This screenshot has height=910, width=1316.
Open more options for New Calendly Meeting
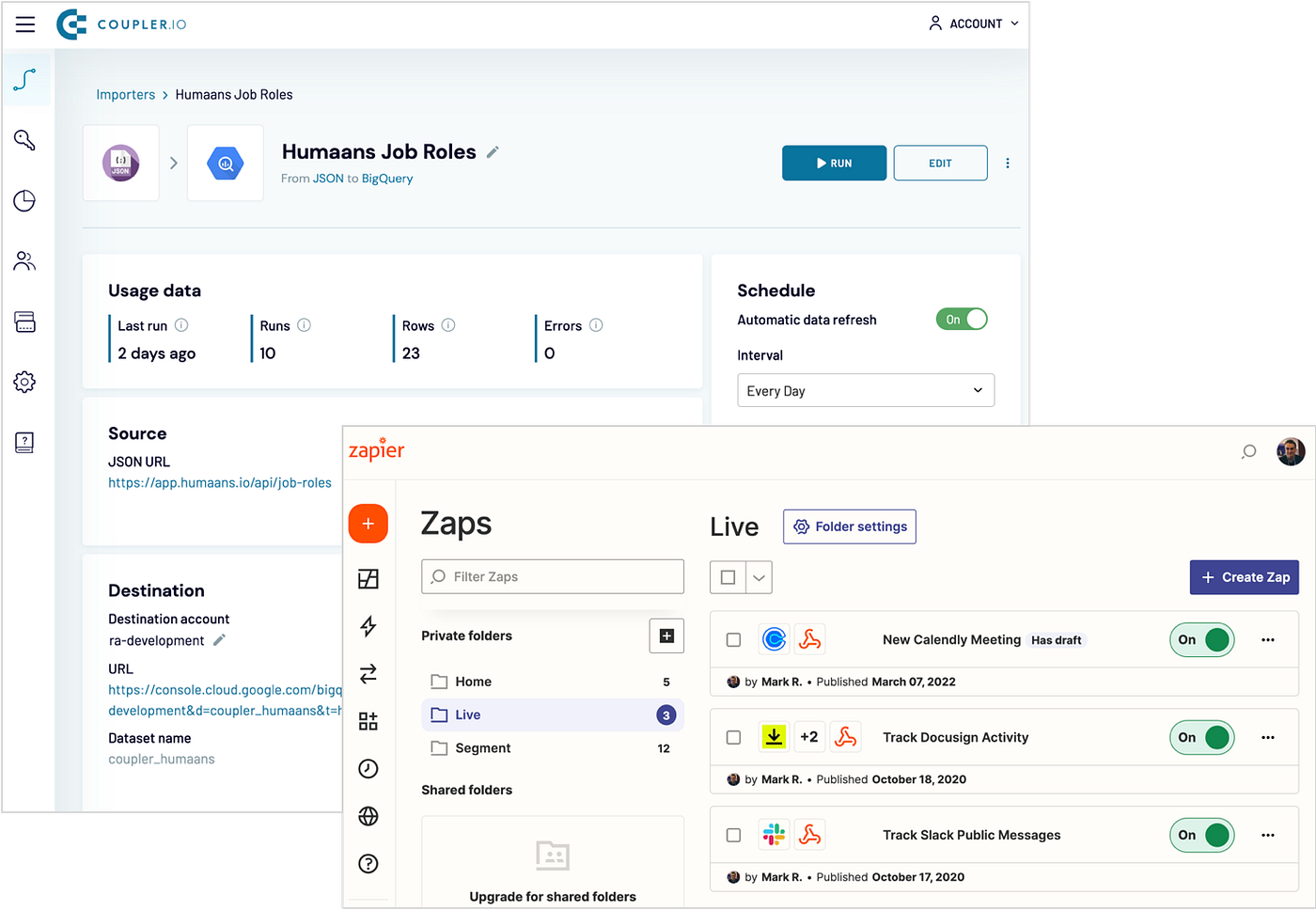[x=1268, y=640]
